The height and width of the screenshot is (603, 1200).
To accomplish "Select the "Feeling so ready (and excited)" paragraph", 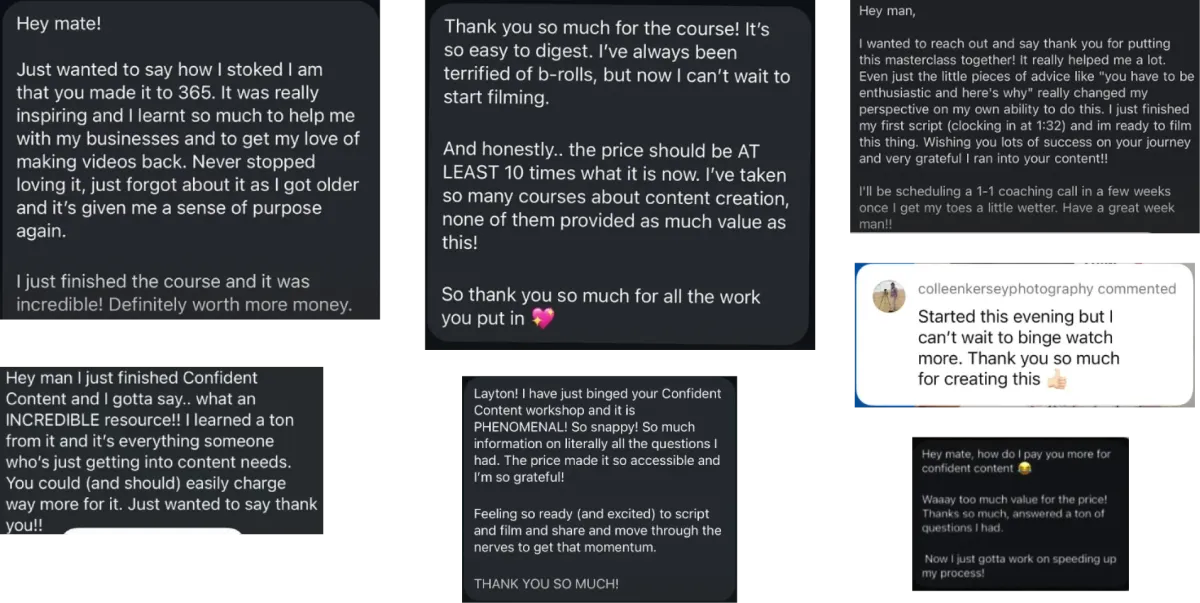I will coord(597,530).
